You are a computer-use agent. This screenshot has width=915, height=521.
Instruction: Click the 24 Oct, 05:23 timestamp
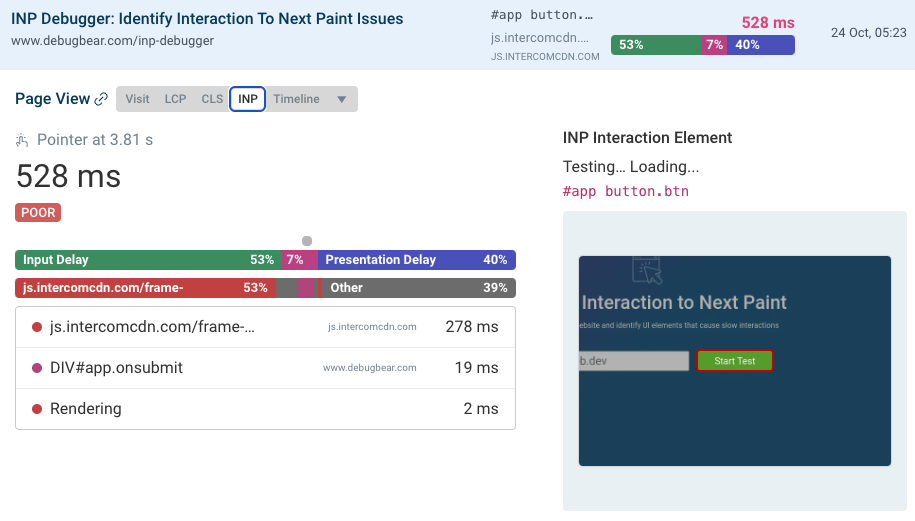[x=868, y=33]
